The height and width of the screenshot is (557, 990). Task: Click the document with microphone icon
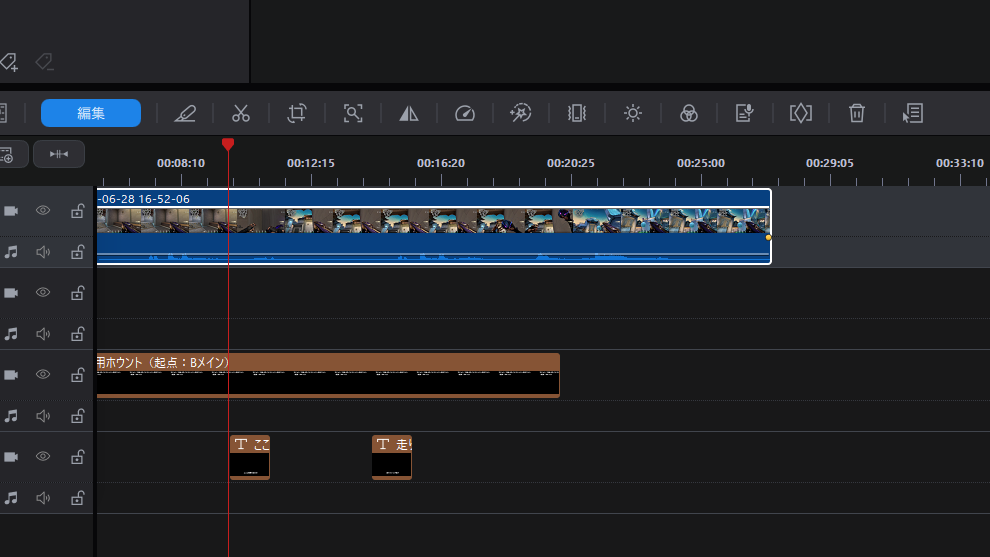[x=744, y=114]
